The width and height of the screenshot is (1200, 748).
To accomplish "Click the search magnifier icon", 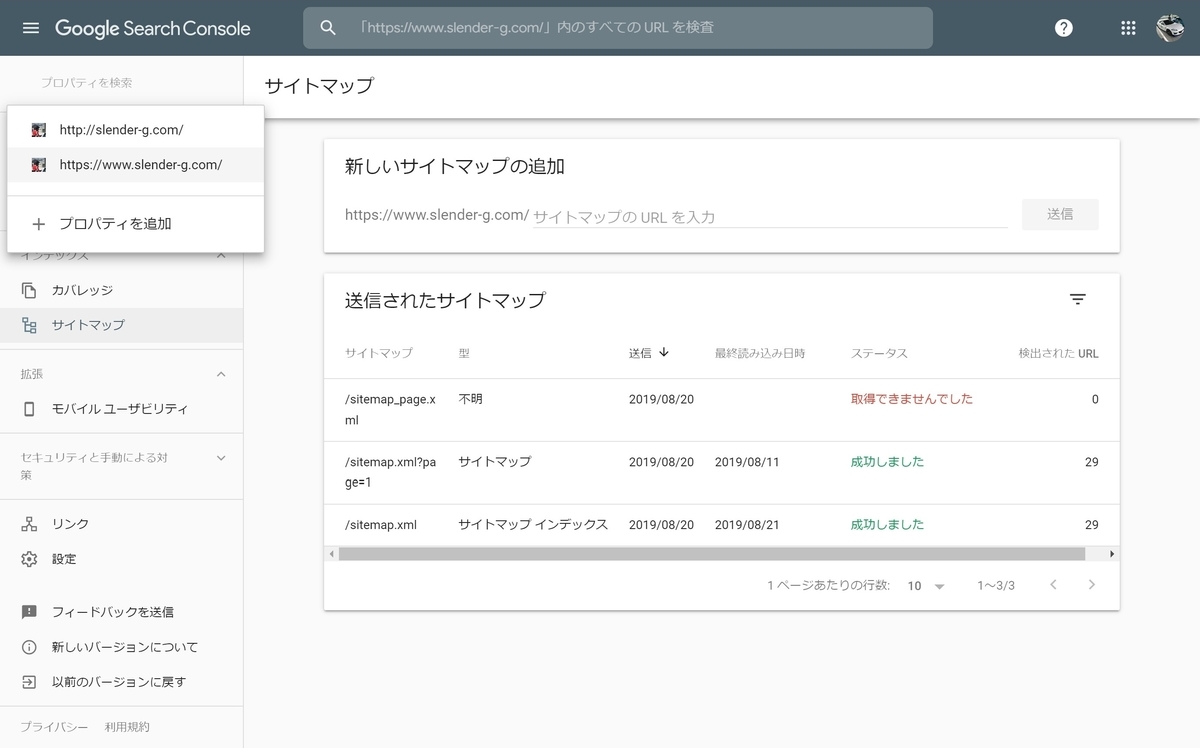I will (328, 28).
